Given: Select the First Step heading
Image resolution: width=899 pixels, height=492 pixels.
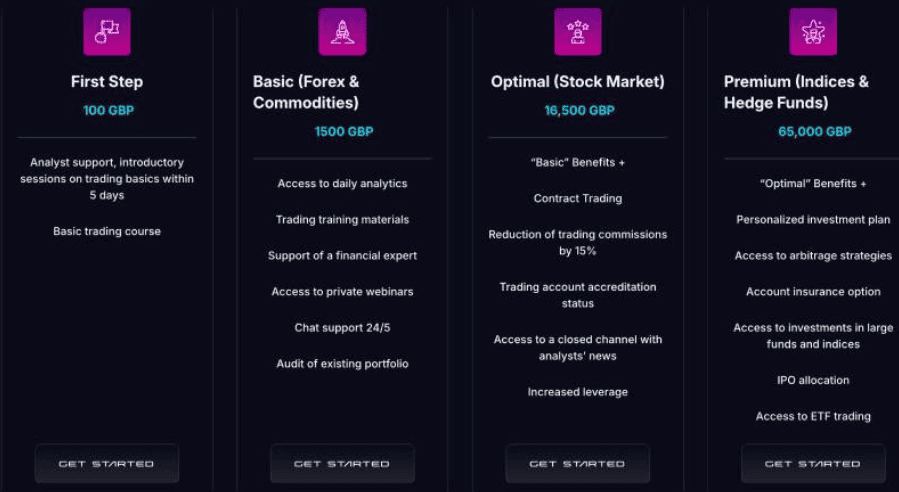Looking at the screenshot, I should [x=107, y=82].
